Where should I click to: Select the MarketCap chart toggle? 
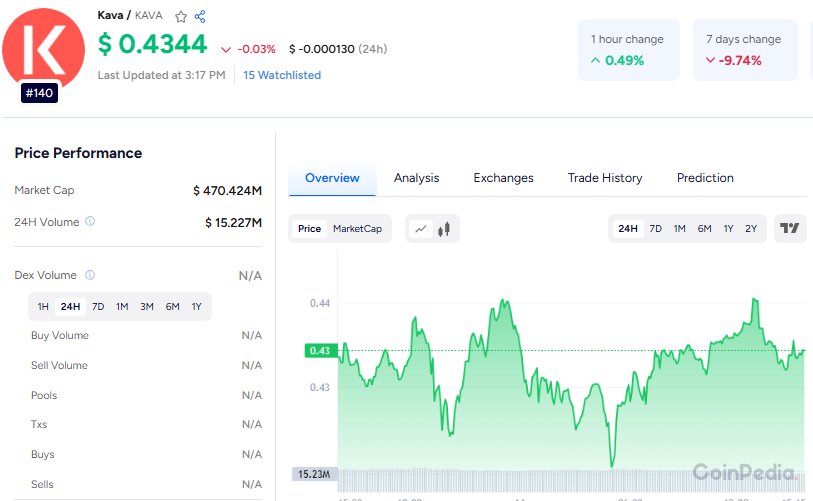(357, 229)
